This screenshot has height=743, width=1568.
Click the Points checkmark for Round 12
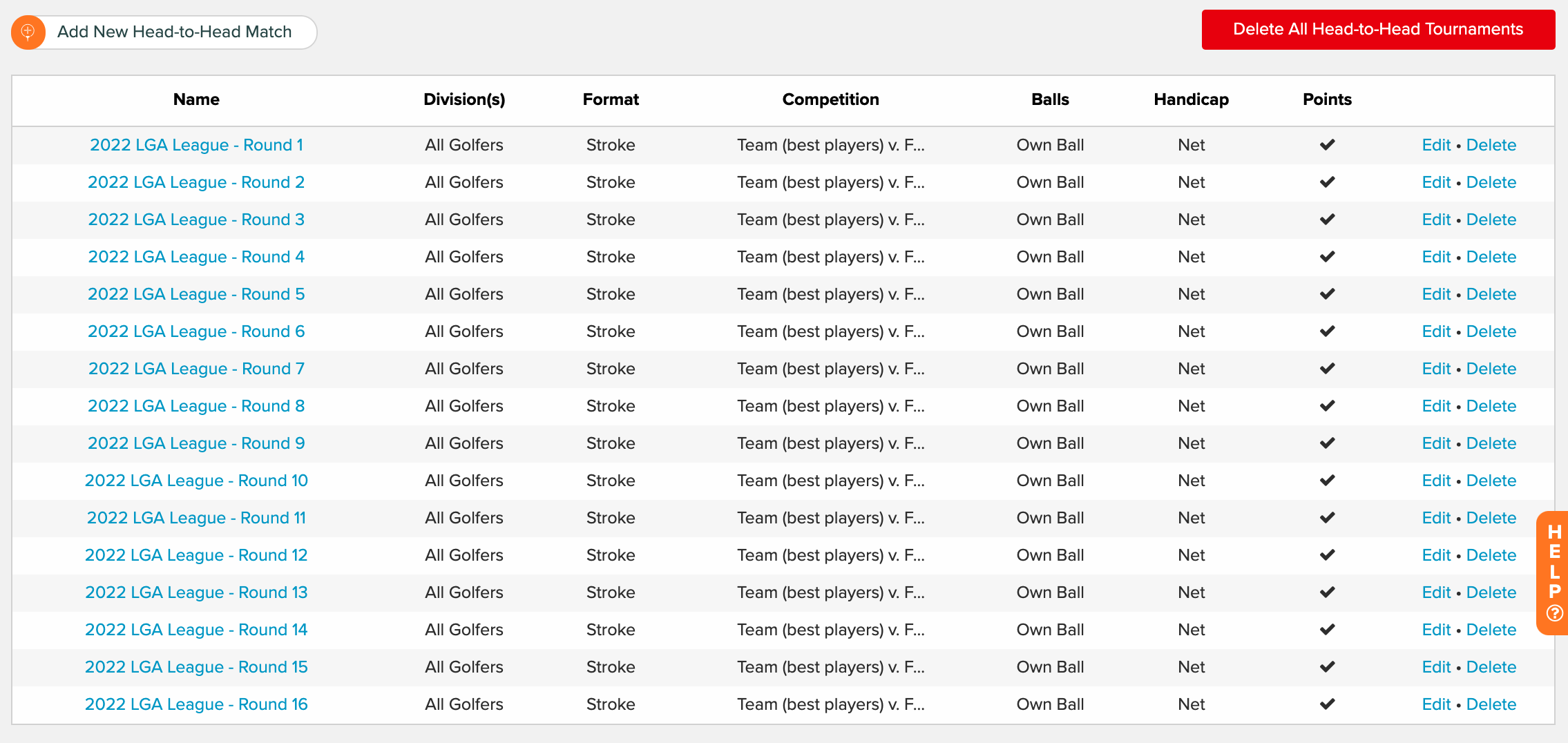1327,555
